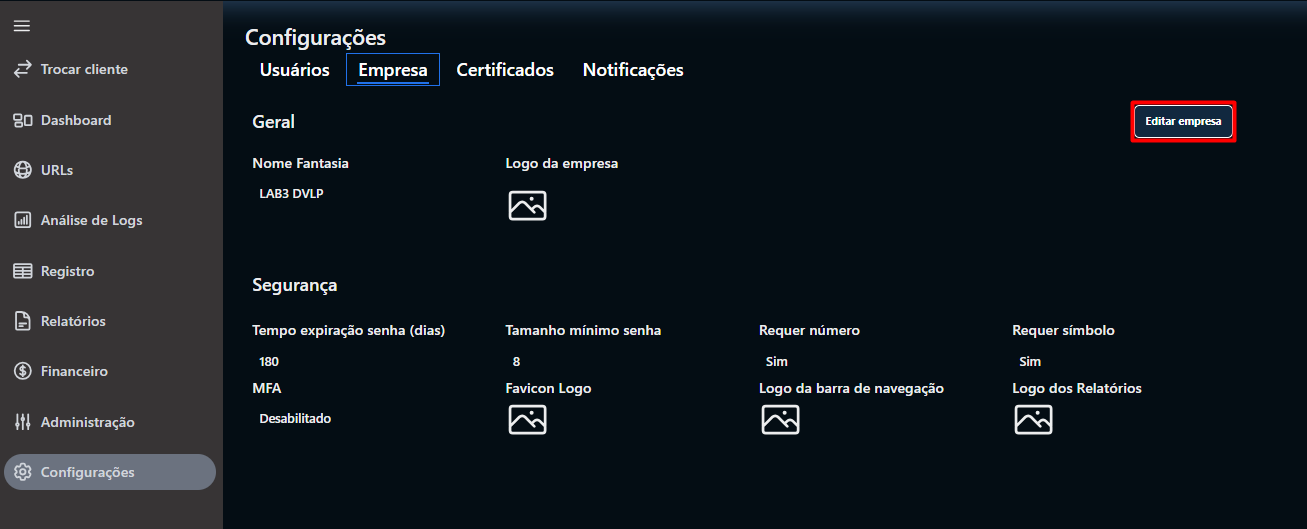1307x529 pixels.
Task: Click the Administração sliders icon
Action: 22,422
